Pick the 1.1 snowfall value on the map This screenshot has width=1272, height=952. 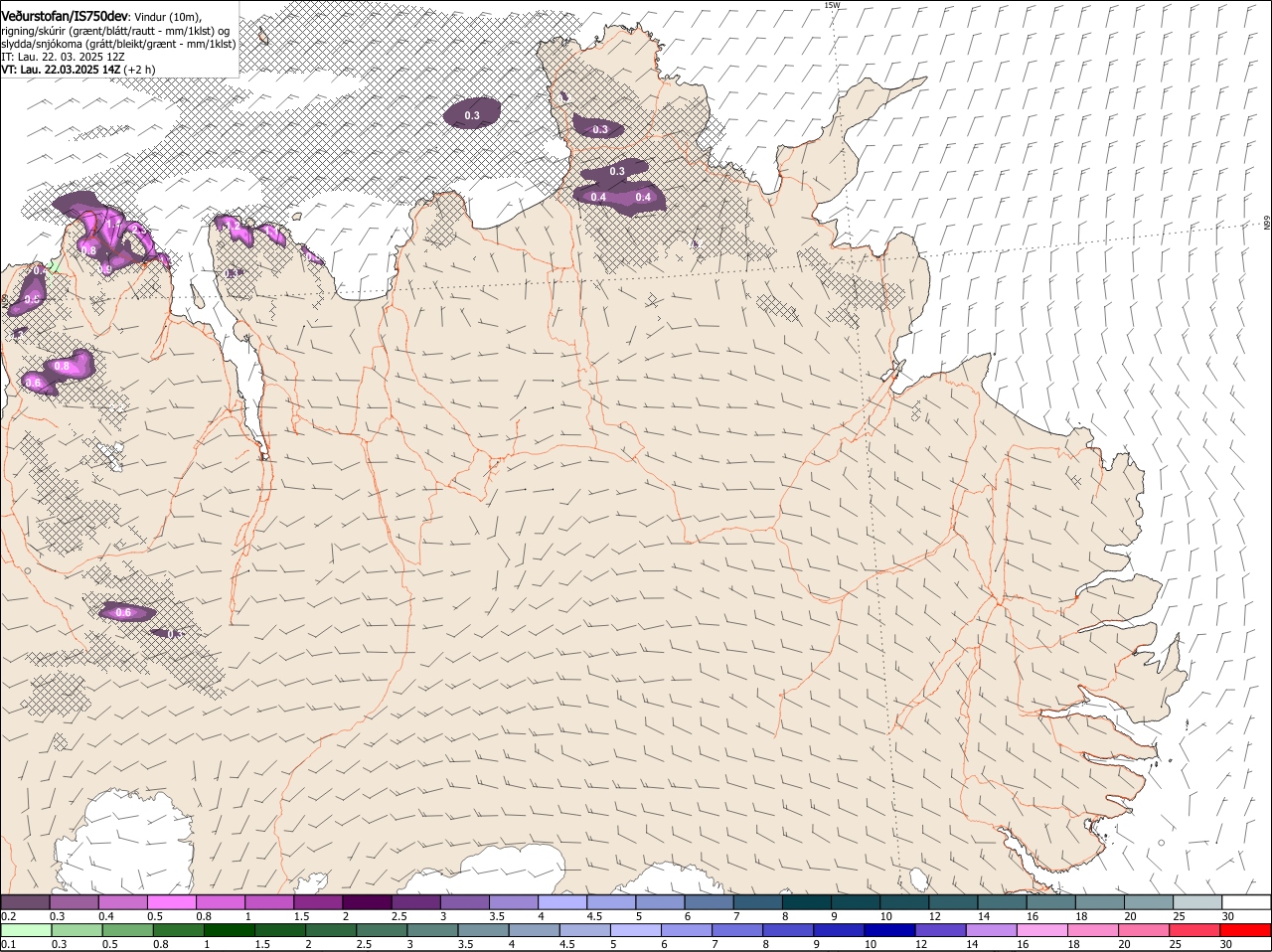271,231
